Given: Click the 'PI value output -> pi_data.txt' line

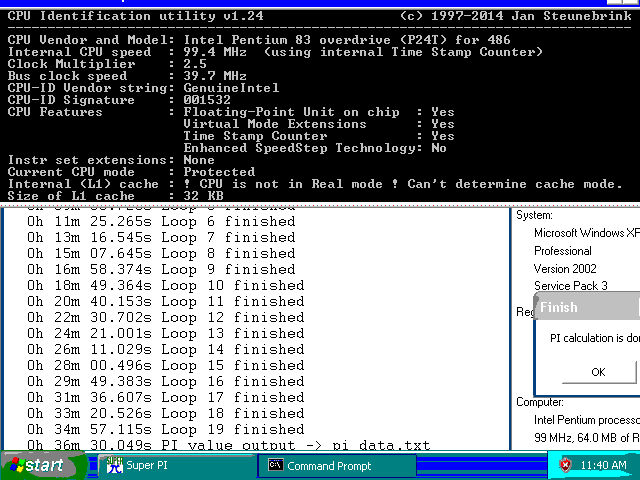Looking at the screenshot, I should pyautogui.click(x=229, y=445).
